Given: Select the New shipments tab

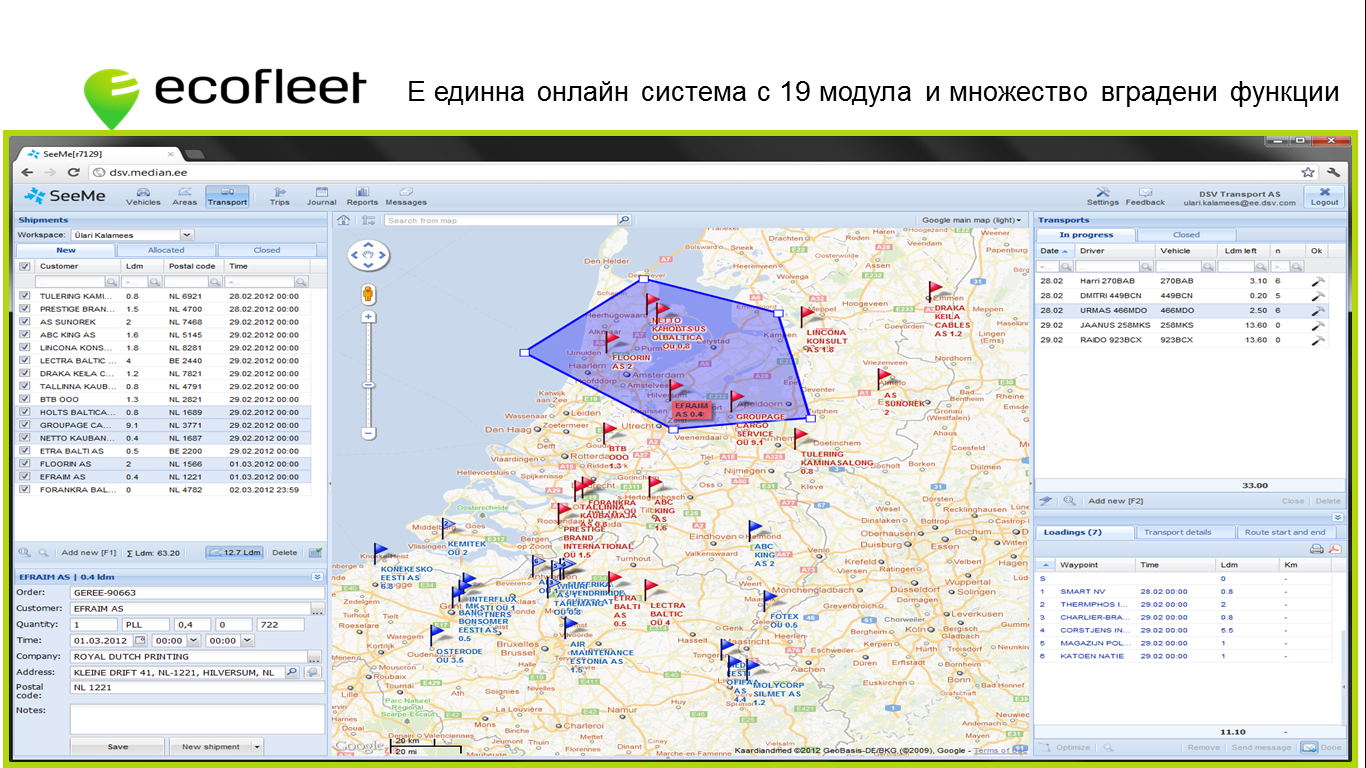Looking at the screenshot, I should tap(66, 250).
